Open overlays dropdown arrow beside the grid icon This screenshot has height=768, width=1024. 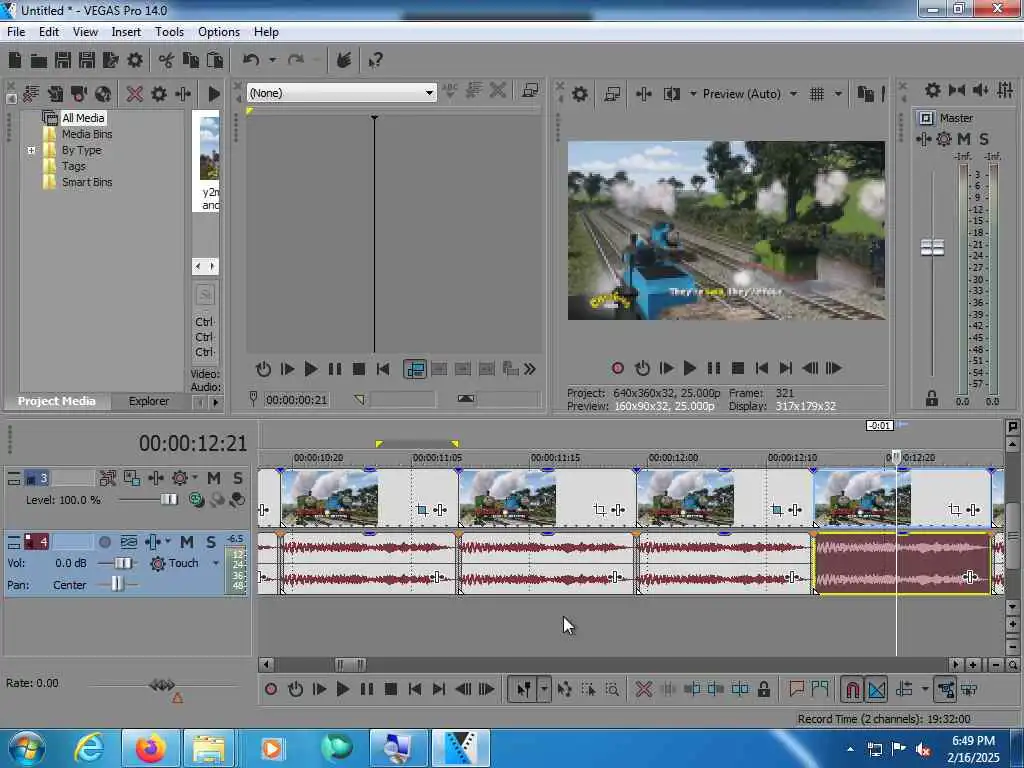click(838, 94)
